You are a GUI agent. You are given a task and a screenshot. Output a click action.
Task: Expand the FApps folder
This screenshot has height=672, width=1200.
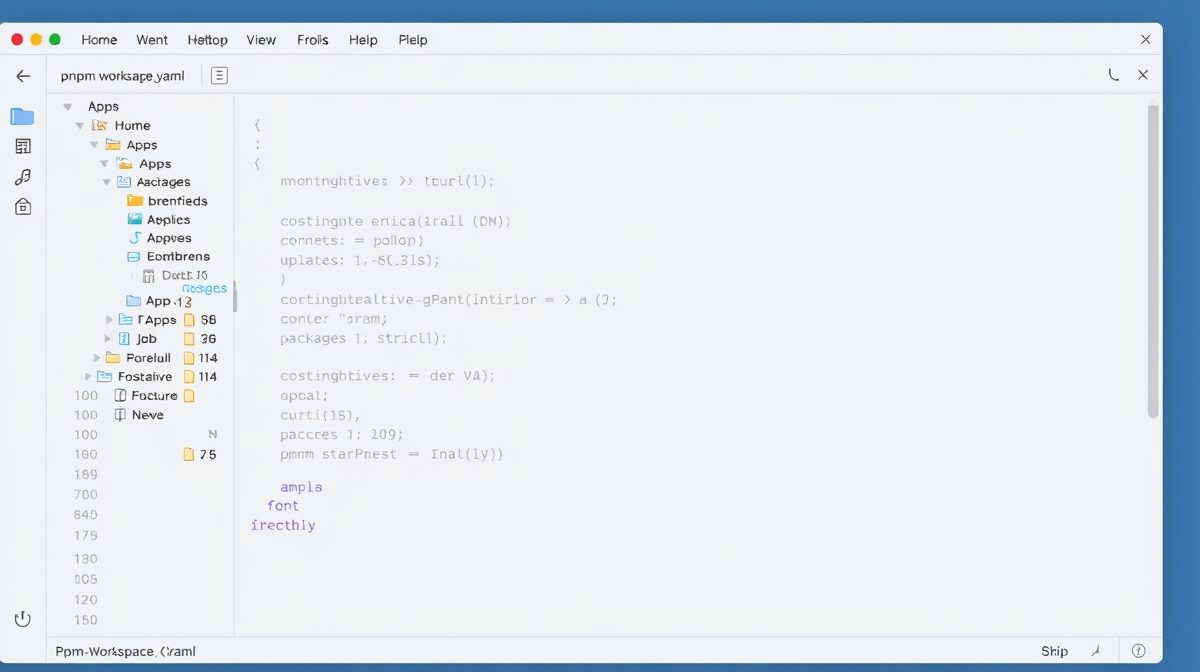(109, 320)
